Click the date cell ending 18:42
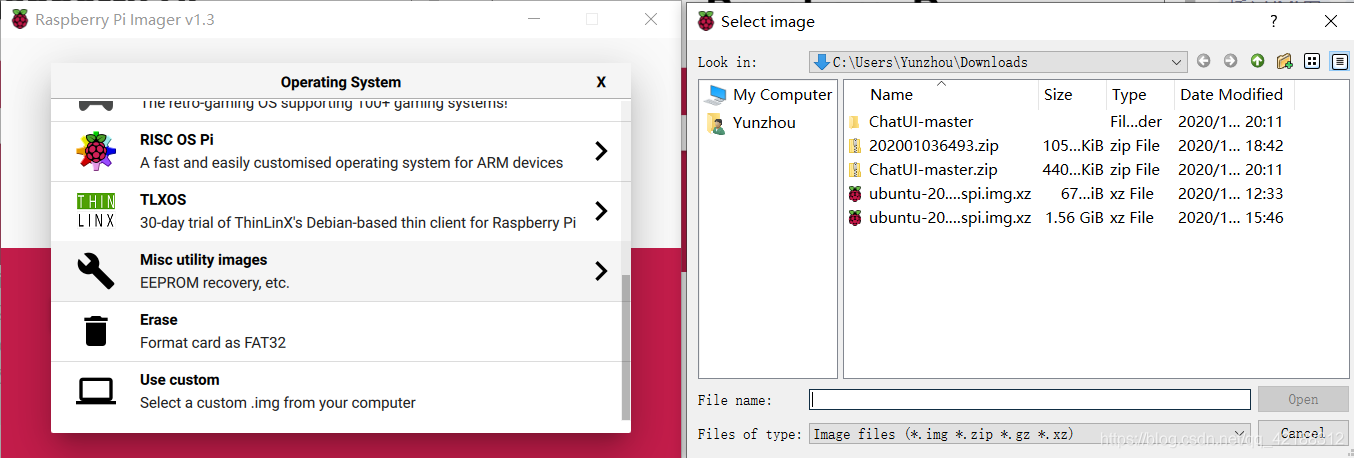 click(1230, 146)
